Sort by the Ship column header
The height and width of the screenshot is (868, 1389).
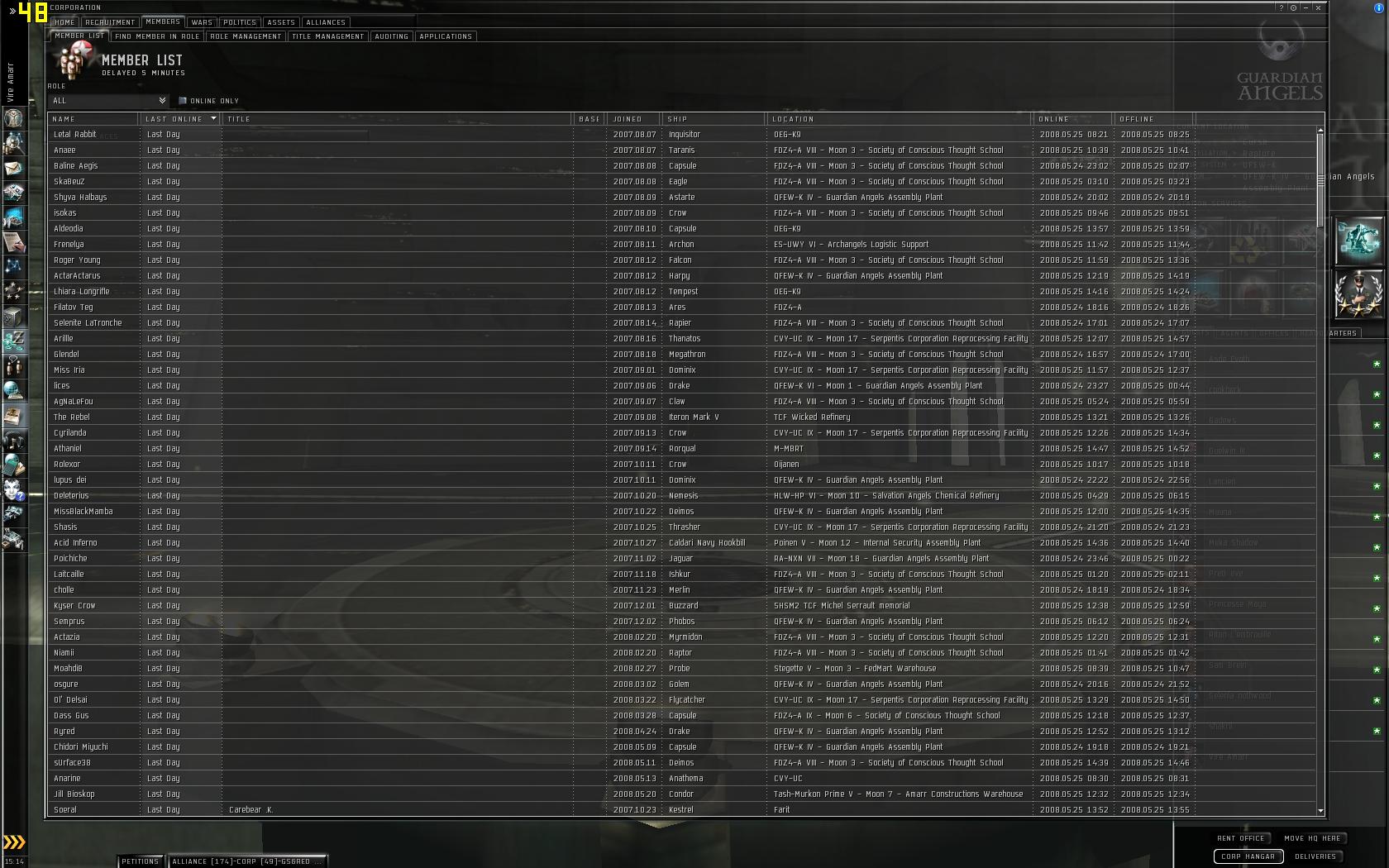[x=714, y=119]
